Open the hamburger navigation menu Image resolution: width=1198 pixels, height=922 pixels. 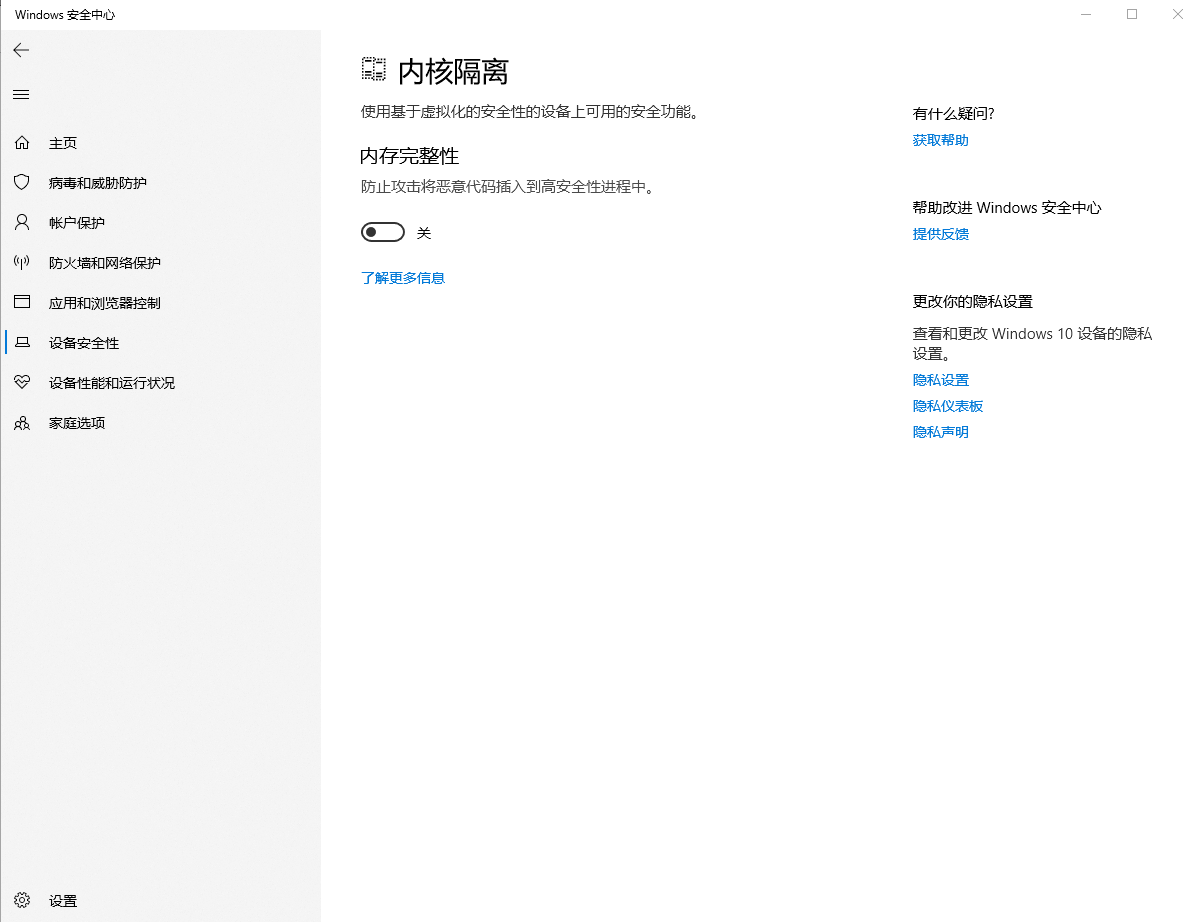pyautogui.click(x=21, y=95)
